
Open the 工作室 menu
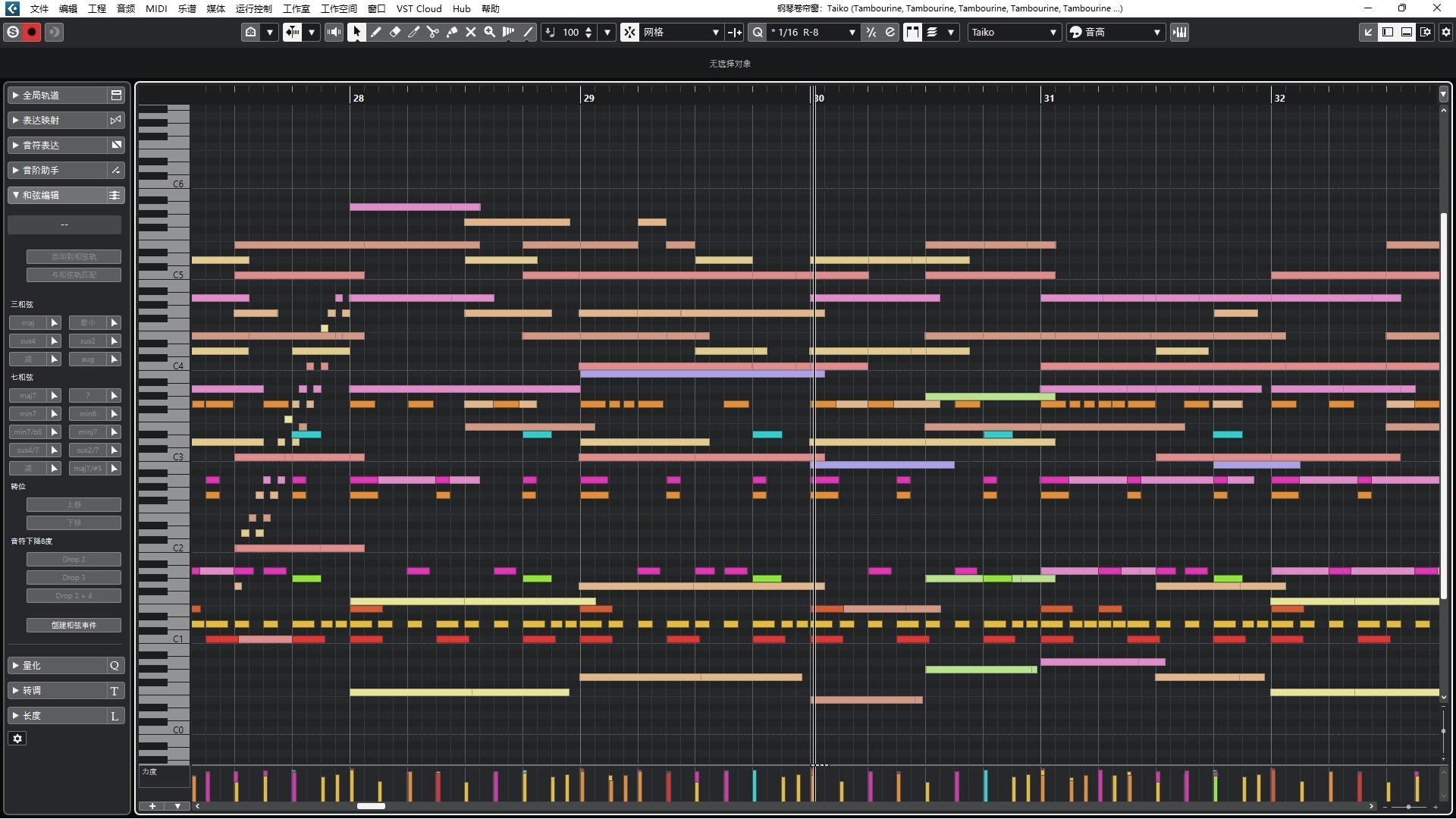tap(296, 8)
